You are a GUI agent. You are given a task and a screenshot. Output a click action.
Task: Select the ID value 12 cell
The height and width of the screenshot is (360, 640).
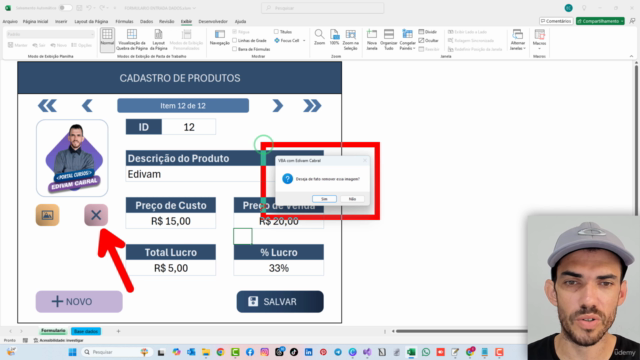[189, 127]
